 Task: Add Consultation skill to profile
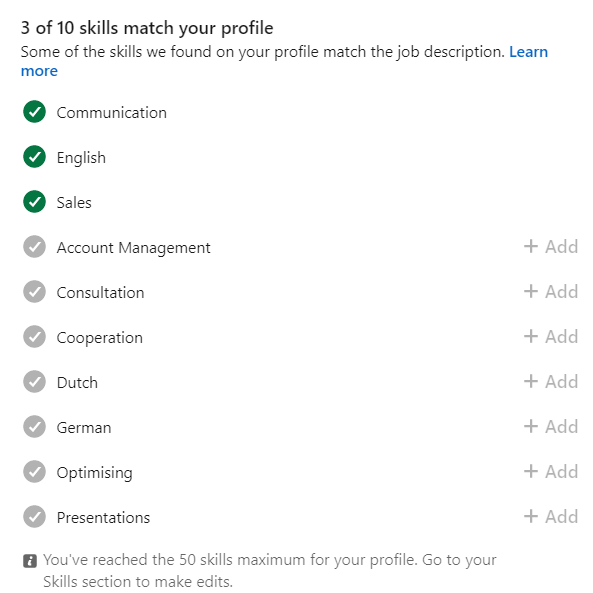point(551,292)
